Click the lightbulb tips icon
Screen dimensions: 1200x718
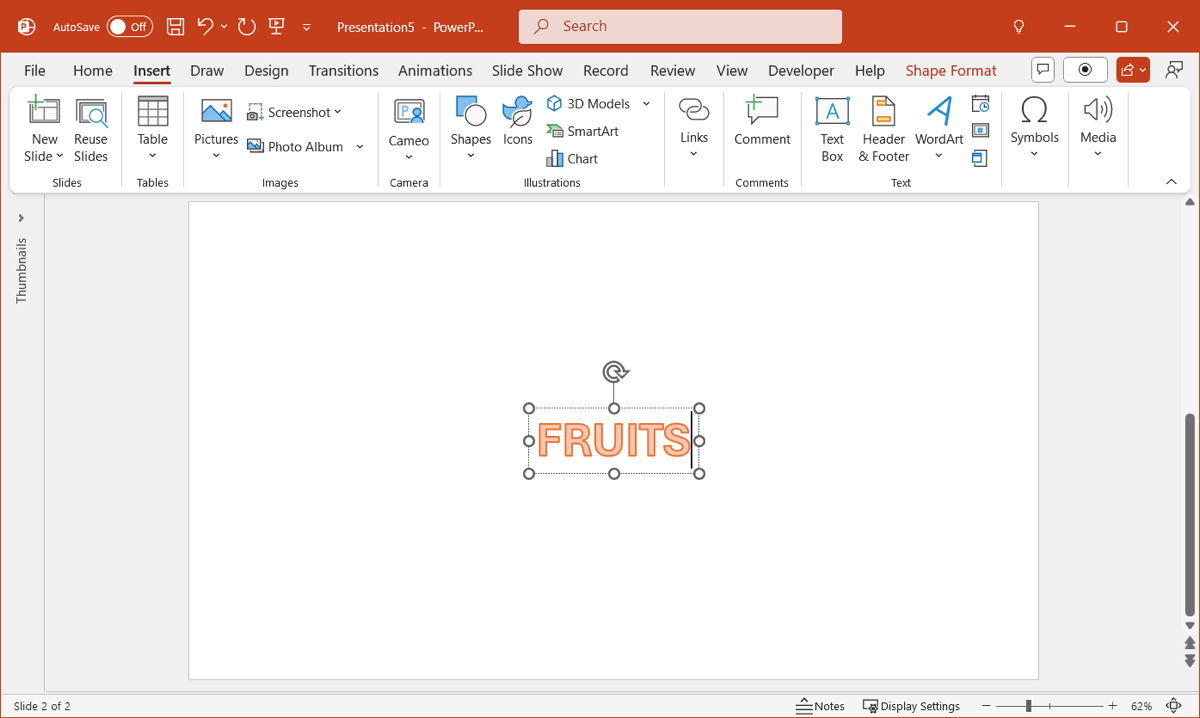(1019, 27)
